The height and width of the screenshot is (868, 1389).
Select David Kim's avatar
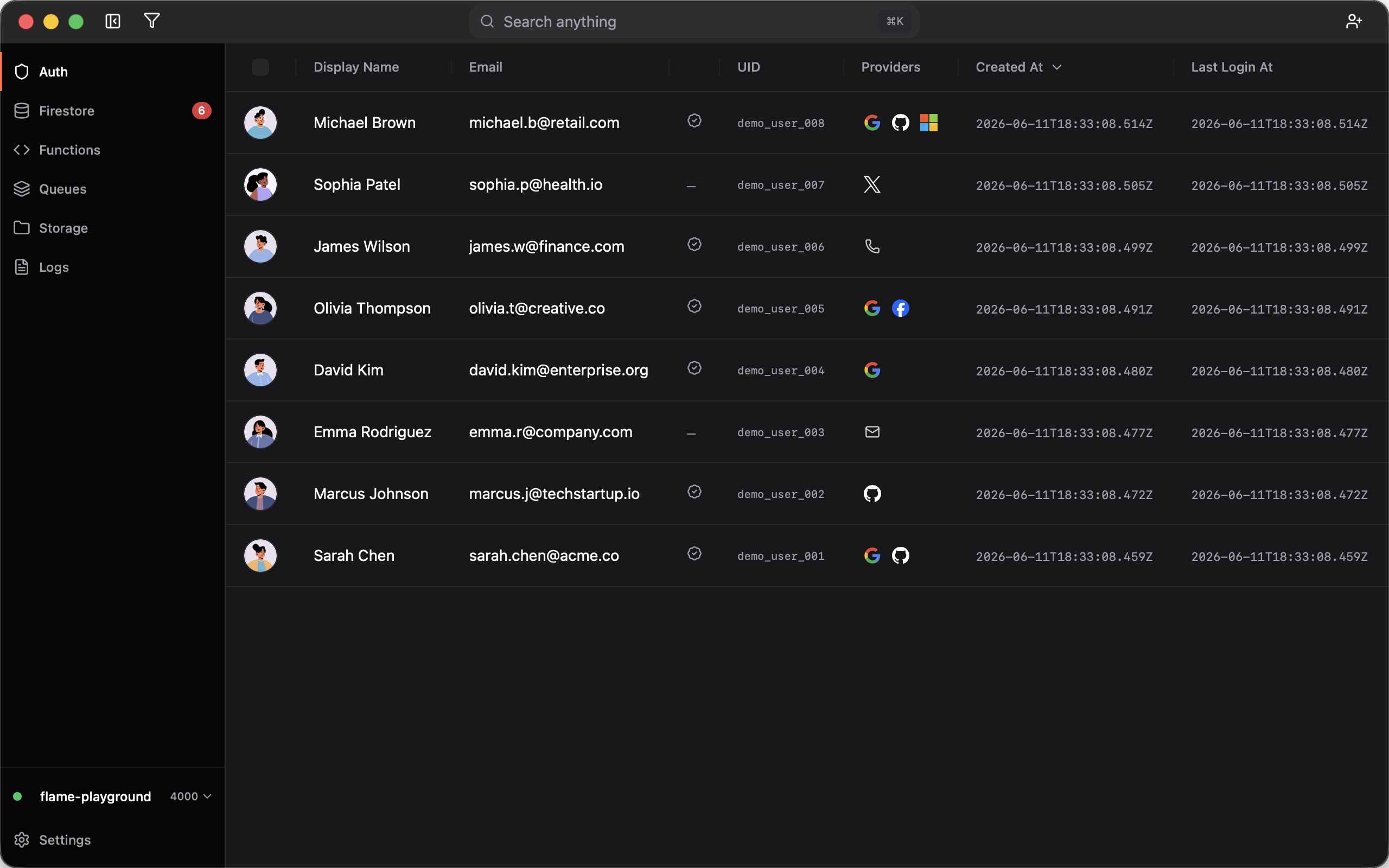(x=260, y=371)
